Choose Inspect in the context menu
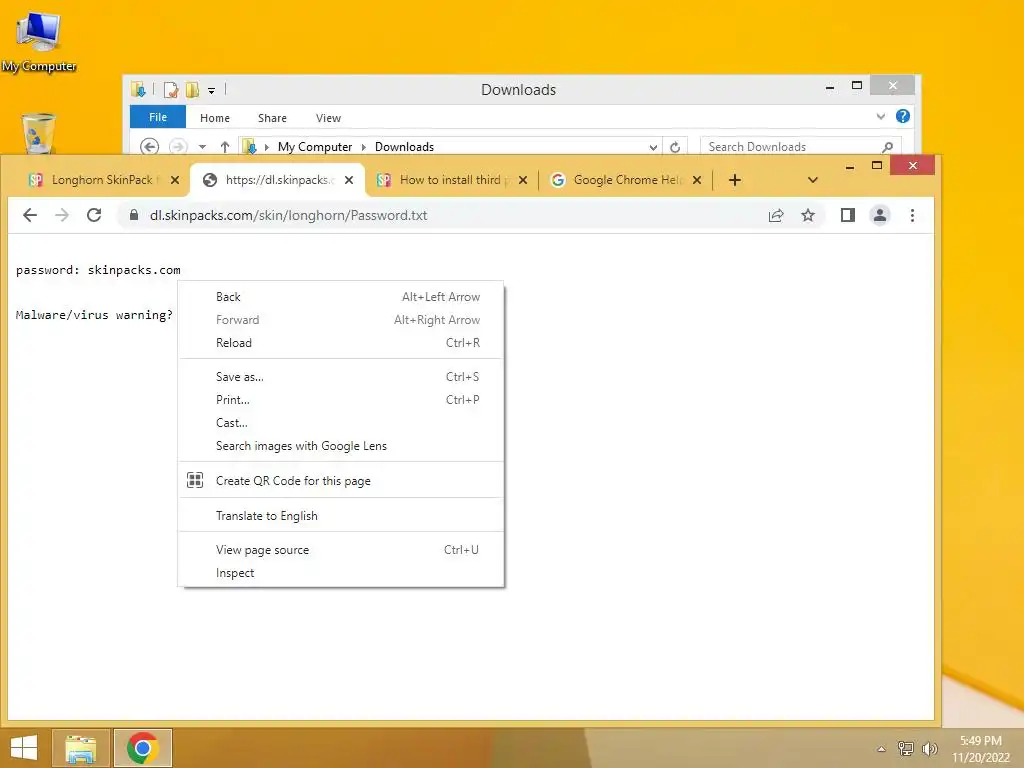 [342, 573]
